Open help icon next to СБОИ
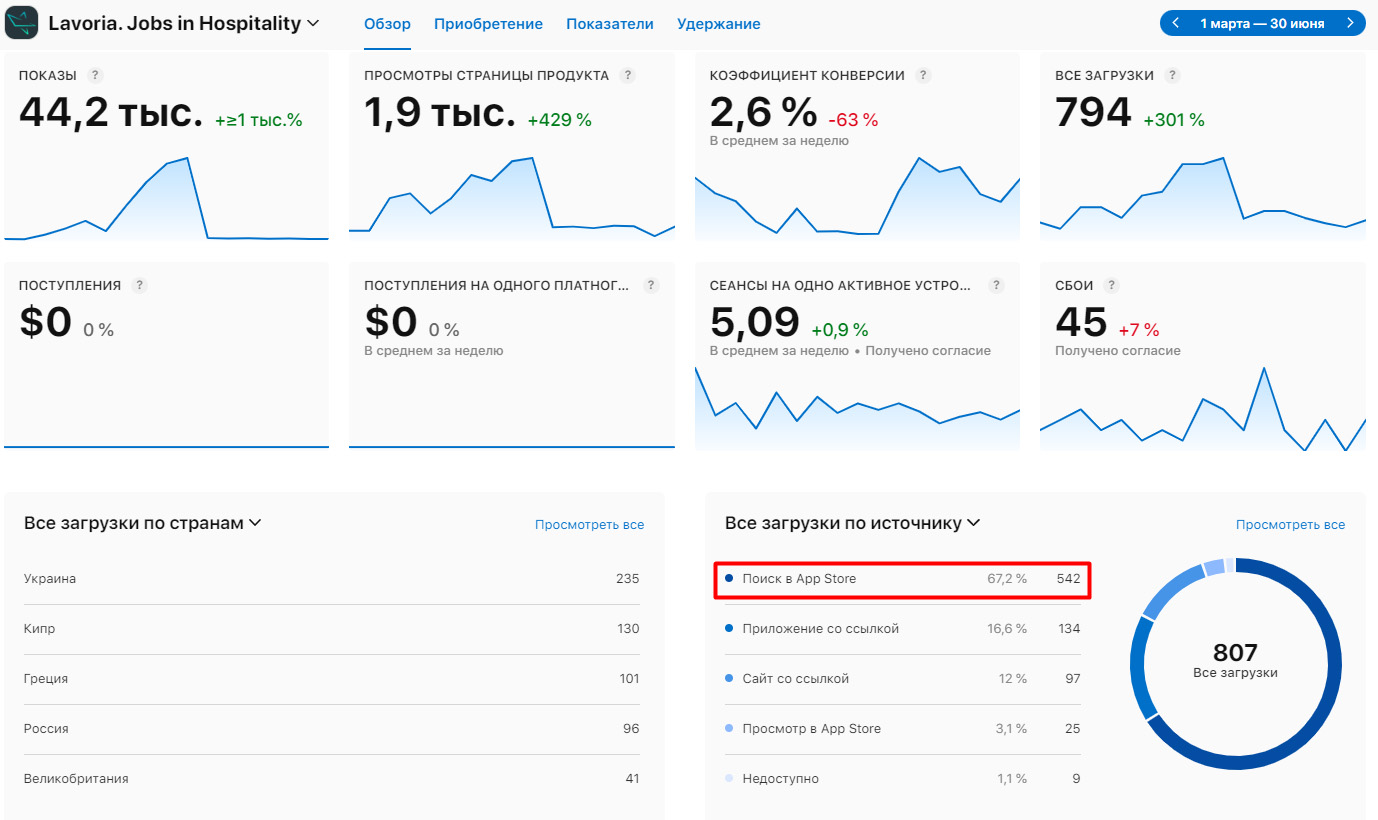 tap(1111, 285)
